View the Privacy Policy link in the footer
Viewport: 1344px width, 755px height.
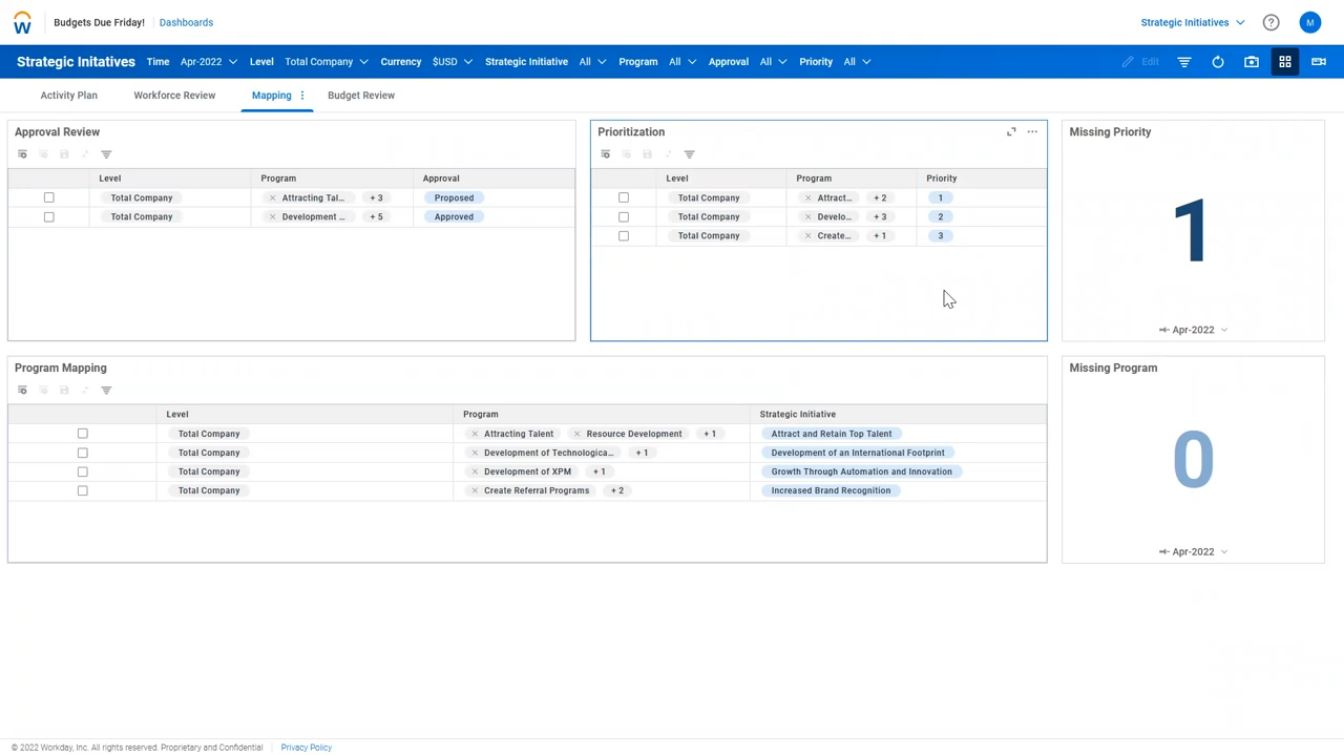(305, 747)
